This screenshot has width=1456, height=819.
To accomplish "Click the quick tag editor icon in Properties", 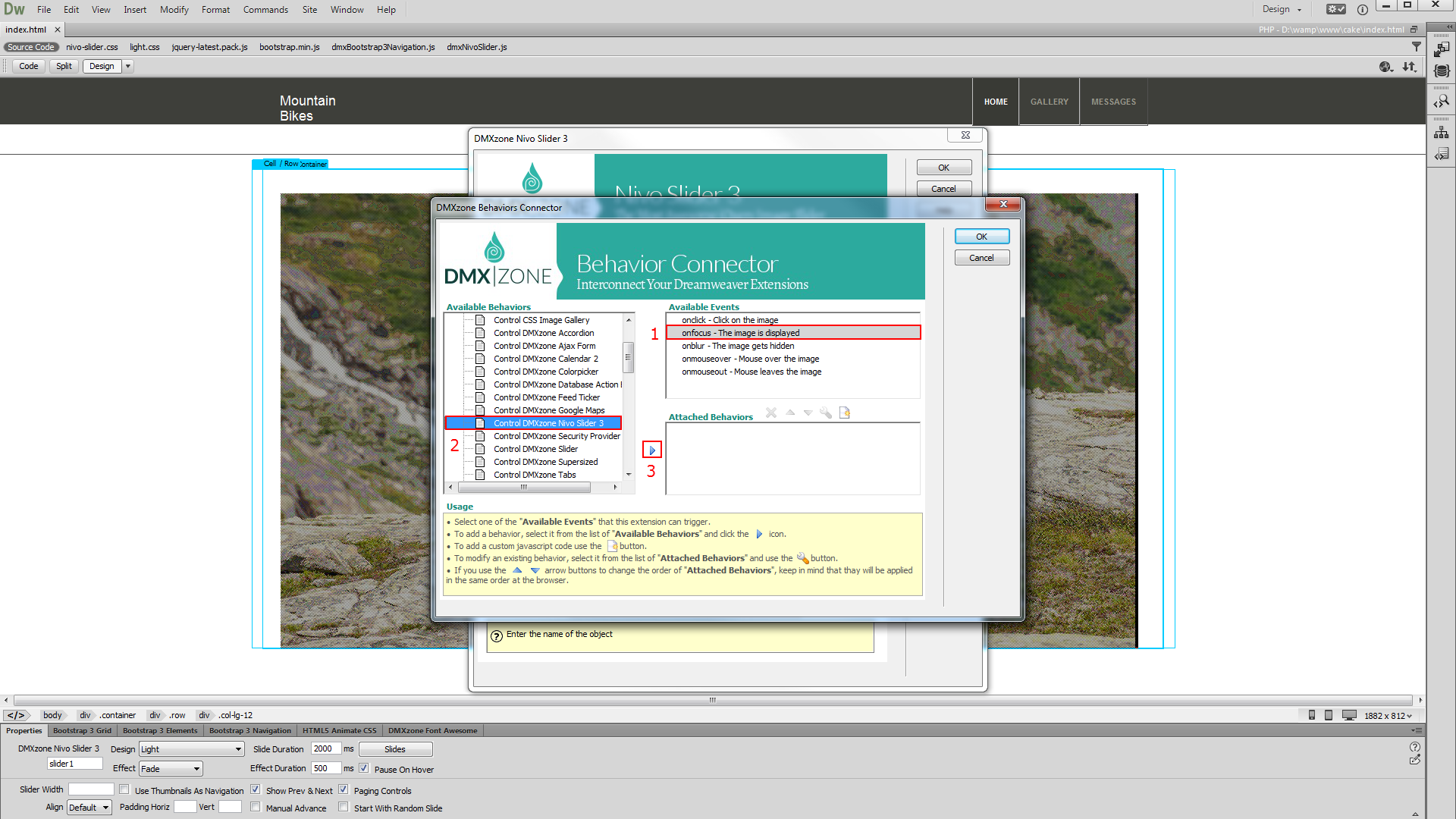I will click(1414, 760).
